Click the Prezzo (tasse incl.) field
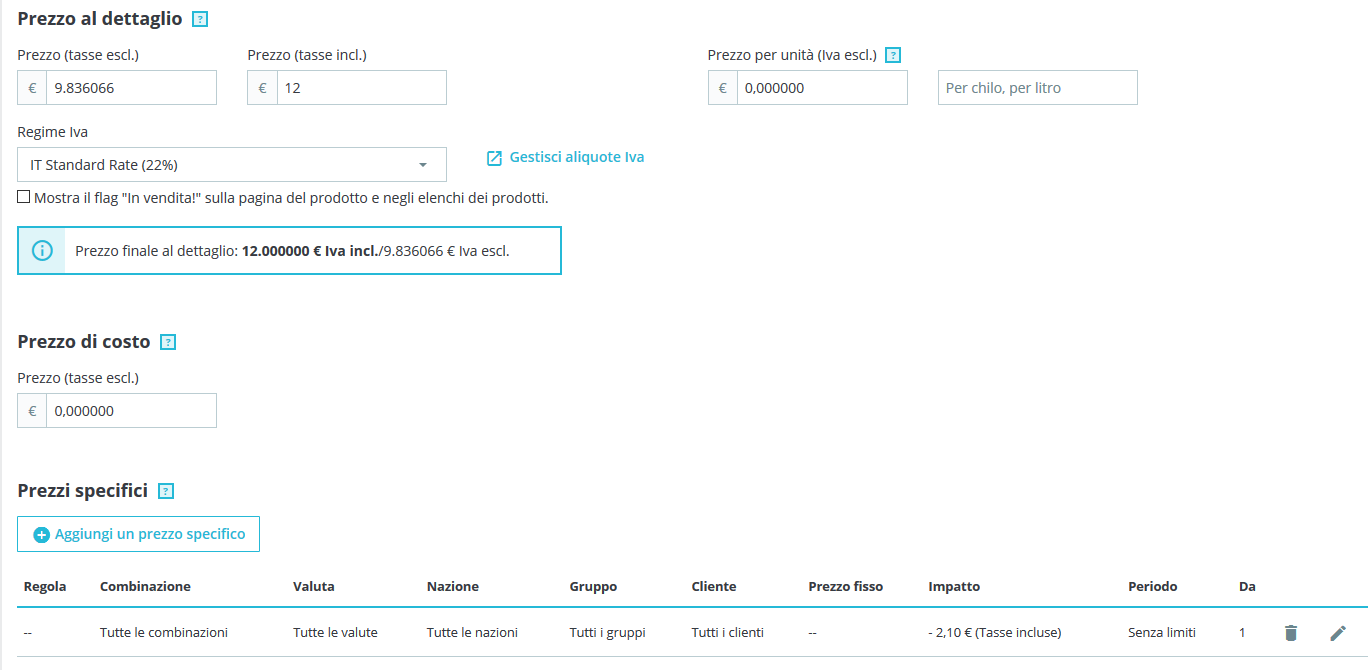The height and width of the screenshot is (670, 1372). point(361,88)
